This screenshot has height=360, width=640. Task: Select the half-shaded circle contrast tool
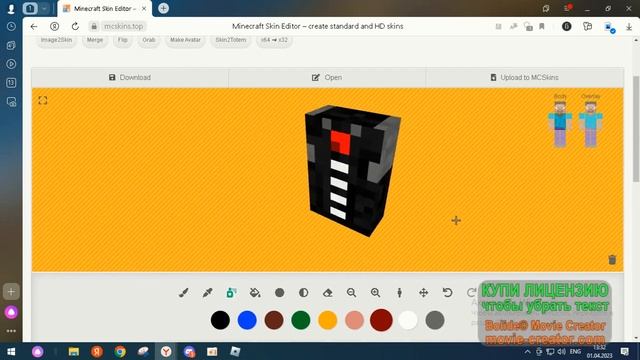coord(303,293)
